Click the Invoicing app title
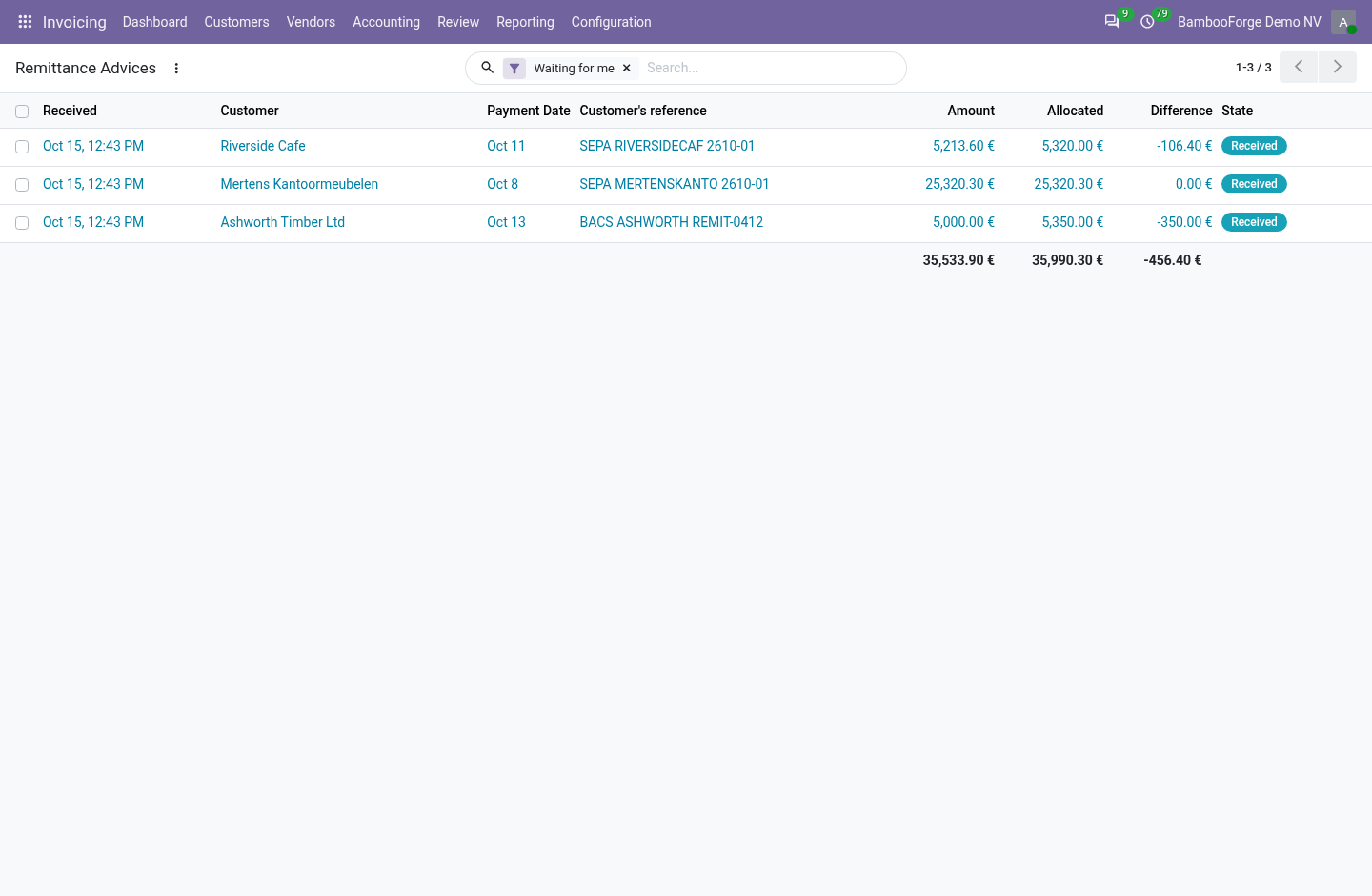1372x896 pixels. click(74, 22)
